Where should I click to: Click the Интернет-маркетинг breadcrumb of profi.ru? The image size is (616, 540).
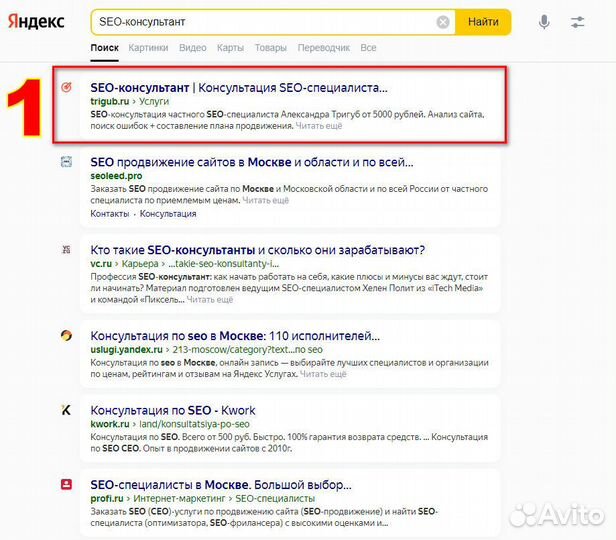pos(179,498)
